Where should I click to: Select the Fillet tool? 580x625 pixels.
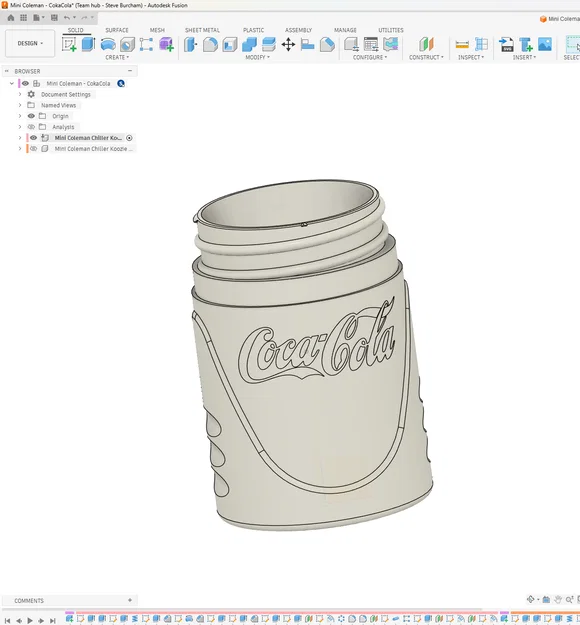210,44
